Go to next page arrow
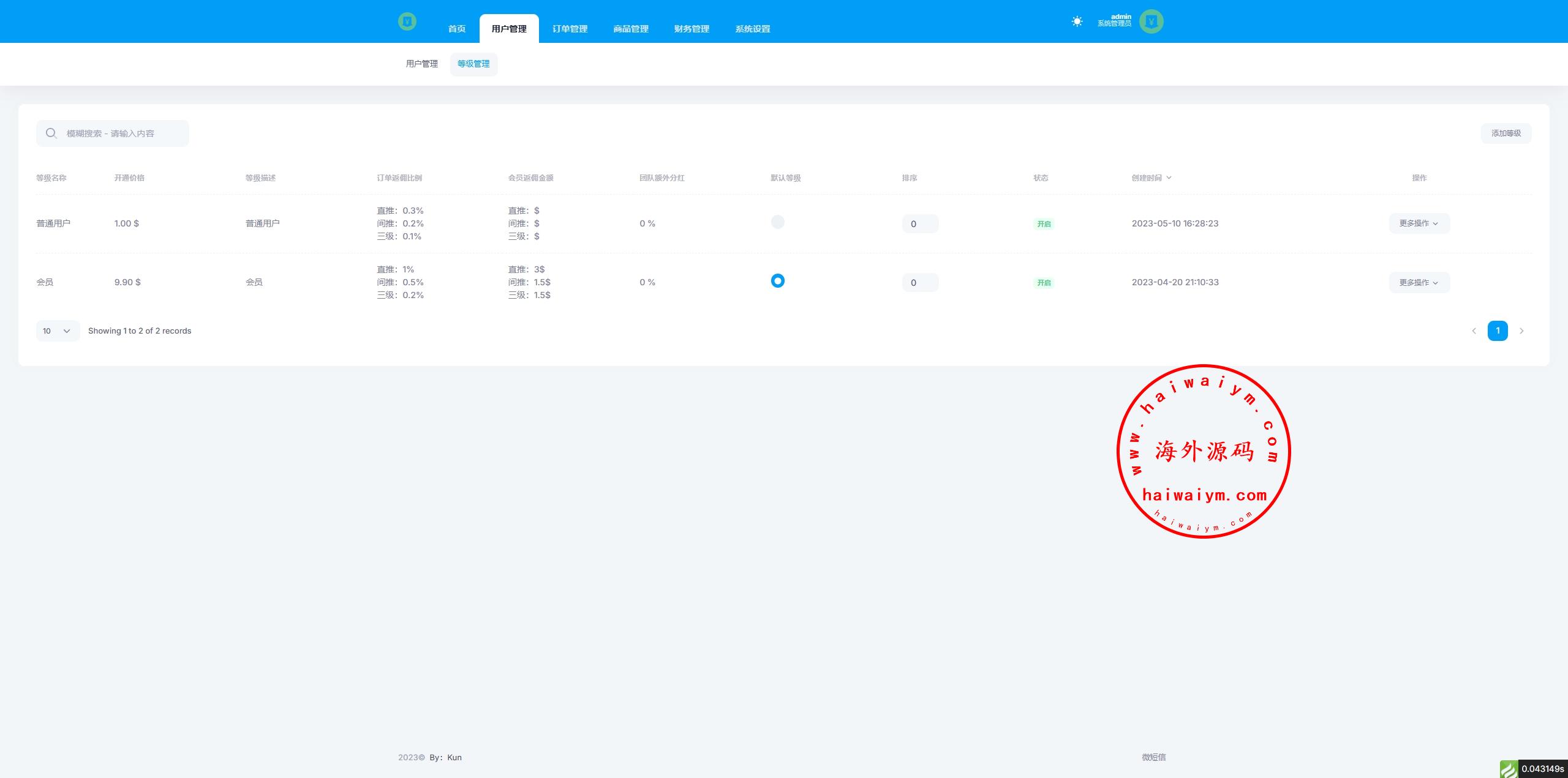The height and width of the screenshot is (778, 1568). [x=1521, y=331]
